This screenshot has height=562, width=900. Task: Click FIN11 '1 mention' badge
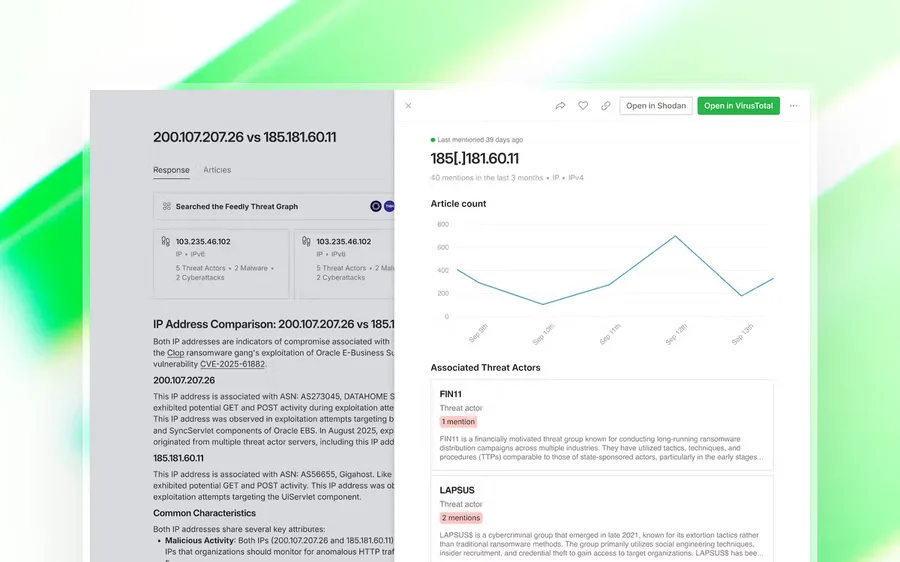458,421
